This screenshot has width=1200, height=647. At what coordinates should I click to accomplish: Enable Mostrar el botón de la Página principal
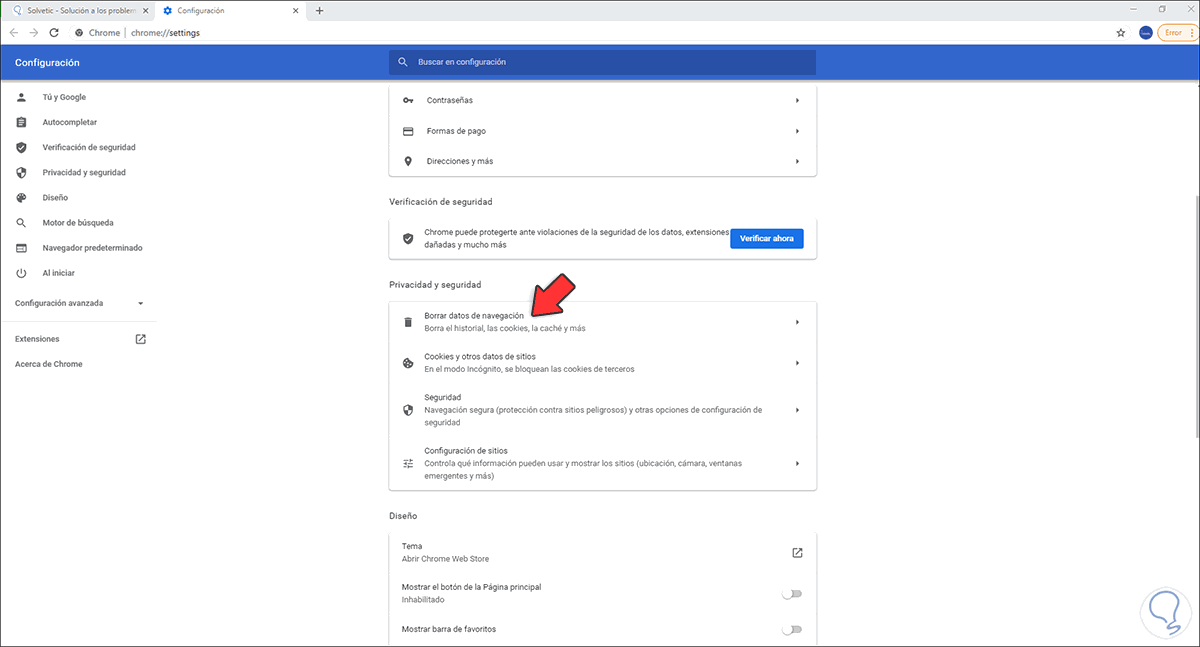(791, 594)
